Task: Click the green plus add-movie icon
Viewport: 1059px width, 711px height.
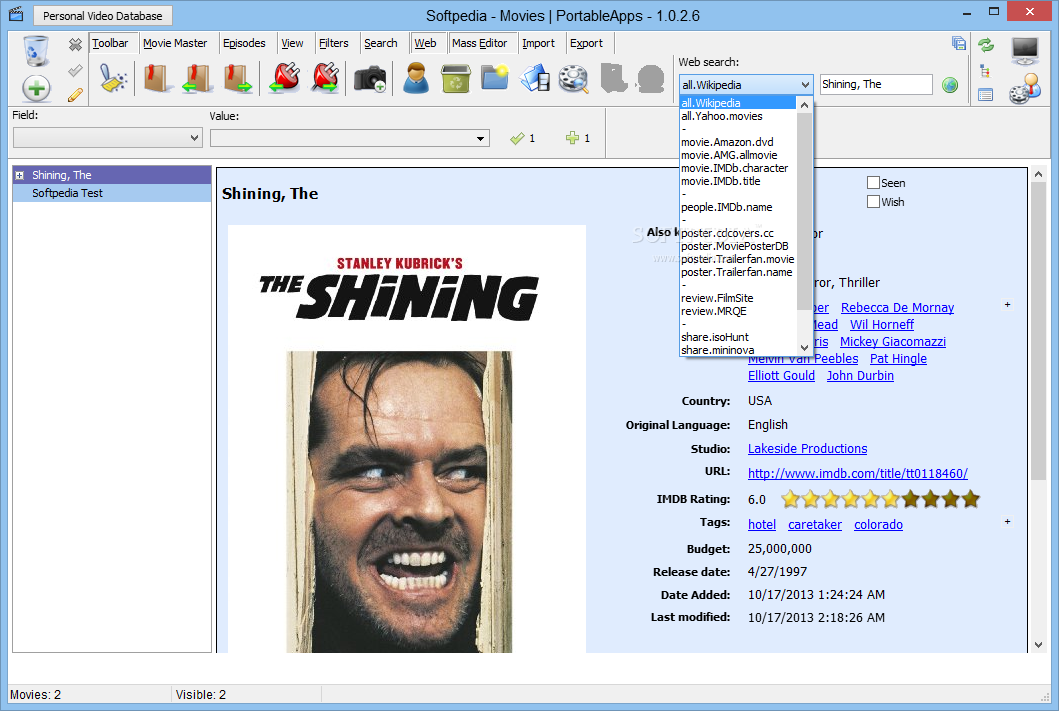Action: [x=36, y=88]
